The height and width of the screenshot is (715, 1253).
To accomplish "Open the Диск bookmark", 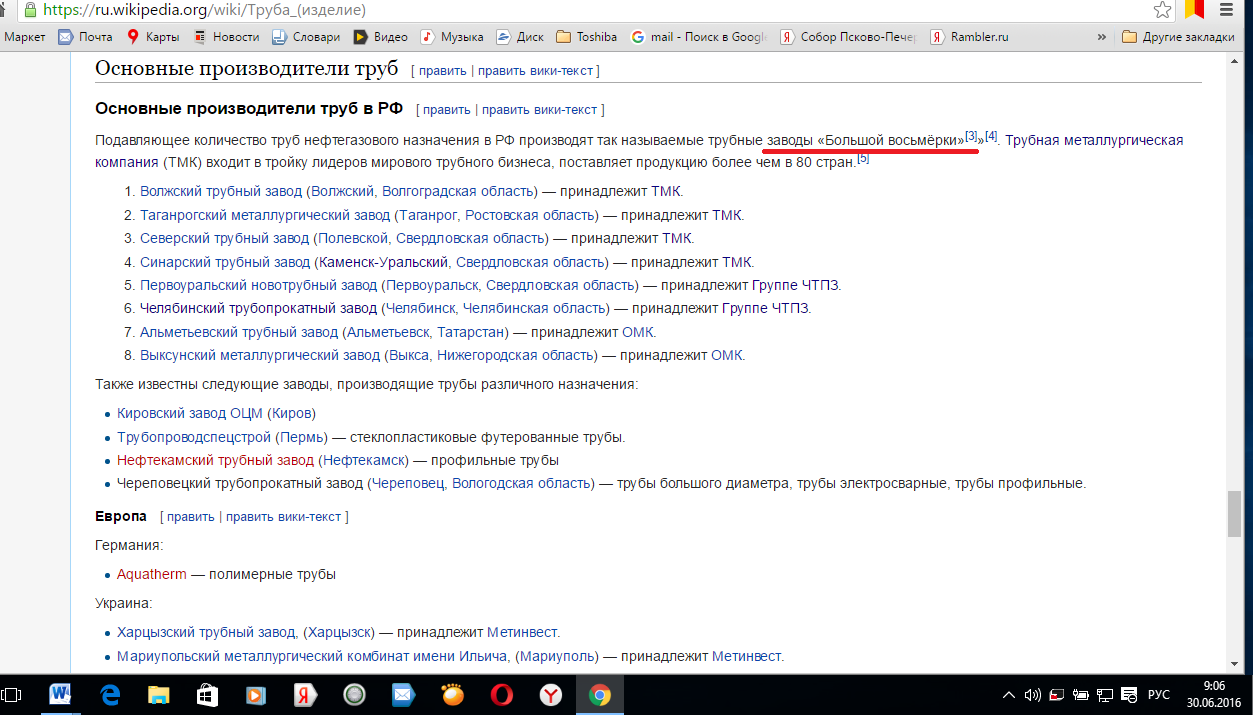I will pos(520,37).
